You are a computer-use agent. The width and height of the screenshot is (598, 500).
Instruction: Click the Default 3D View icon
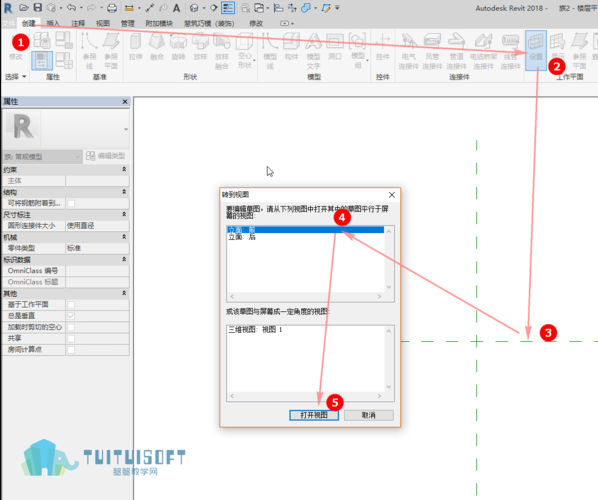[x=194, y=8]
